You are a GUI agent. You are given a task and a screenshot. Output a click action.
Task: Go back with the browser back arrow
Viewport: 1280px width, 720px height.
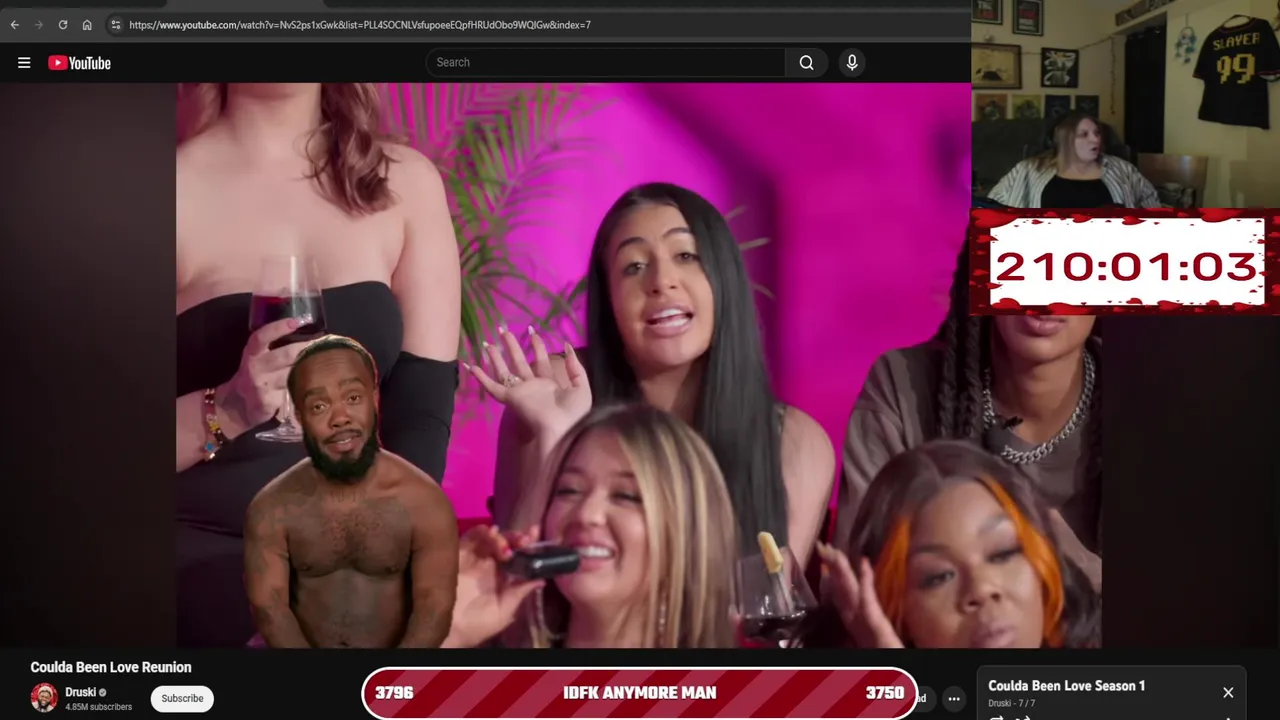[x=14, y=25]
